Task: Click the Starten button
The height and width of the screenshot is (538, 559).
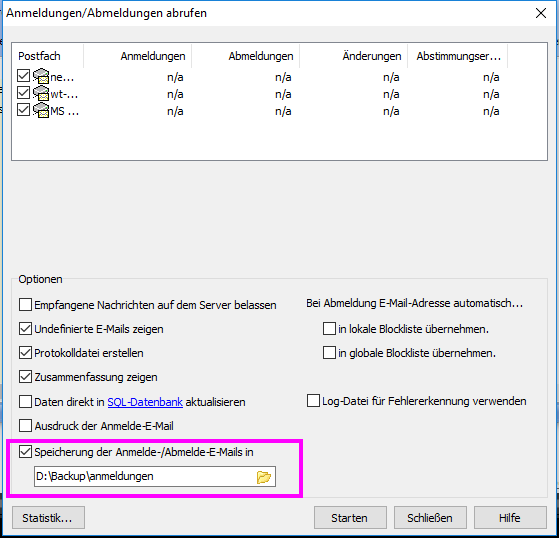Action: coord(350,518)
